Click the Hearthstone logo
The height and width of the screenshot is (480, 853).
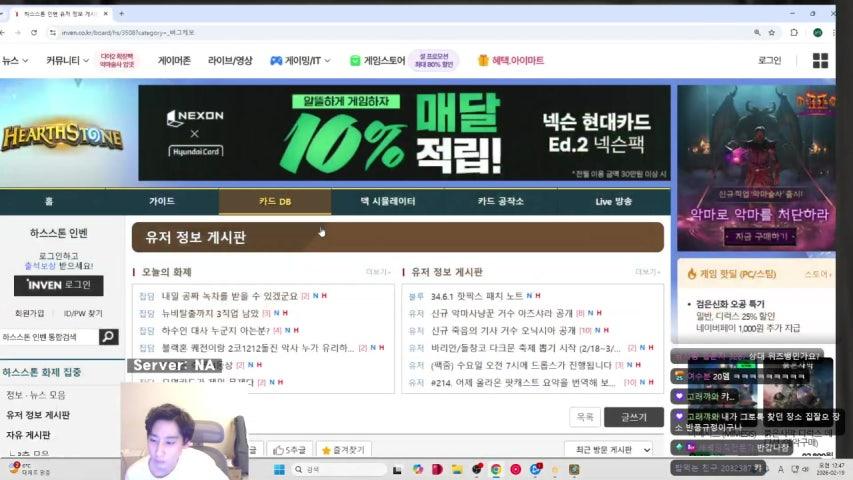(62, 136)
